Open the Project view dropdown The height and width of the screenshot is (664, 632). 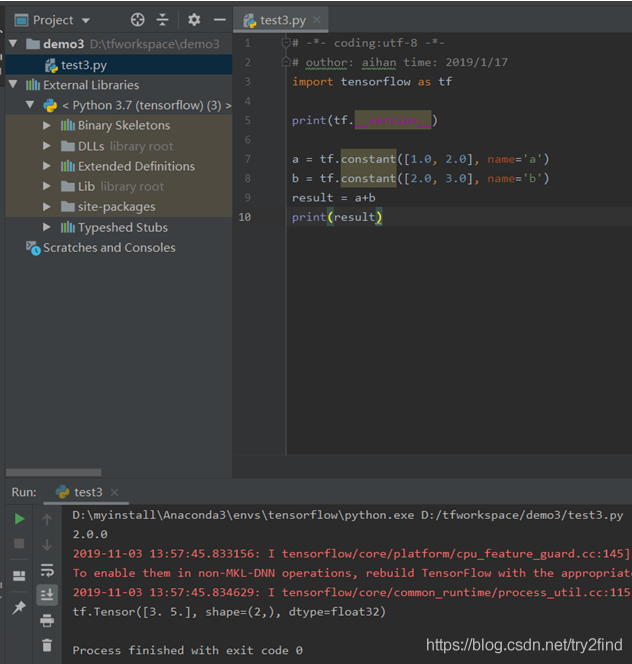pyautogui.click(x=53, y=20)
